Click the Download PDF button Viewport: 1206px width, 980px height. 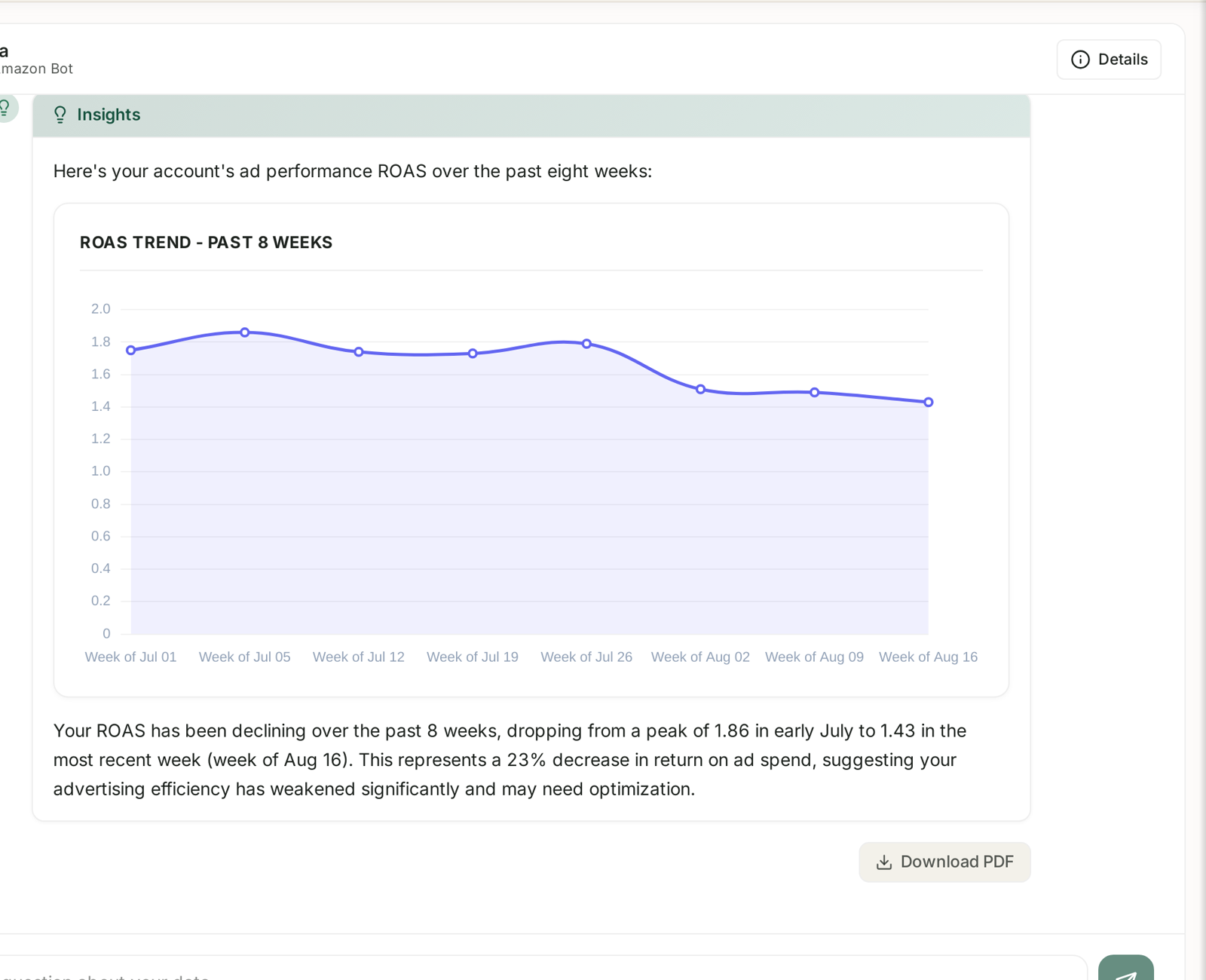(x=944, y=862)
